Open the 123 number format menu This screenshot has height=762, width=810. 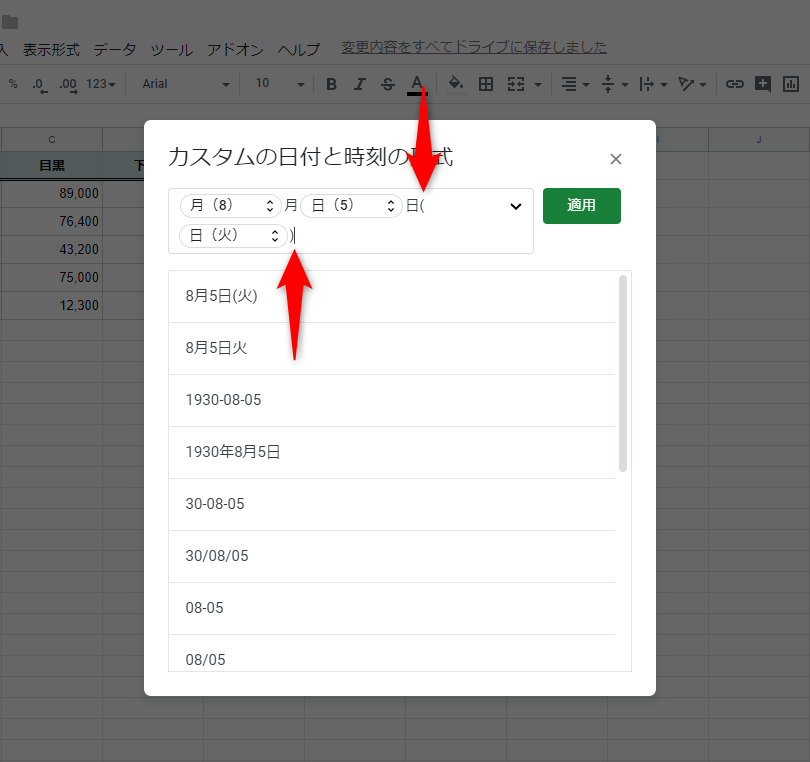[101, 84]
